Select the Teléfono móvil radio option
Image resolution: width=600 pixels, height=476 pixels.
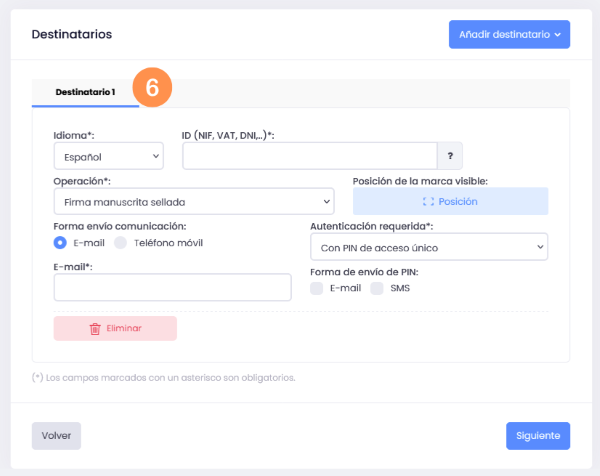pyautogui.click(x=121, y=243)
